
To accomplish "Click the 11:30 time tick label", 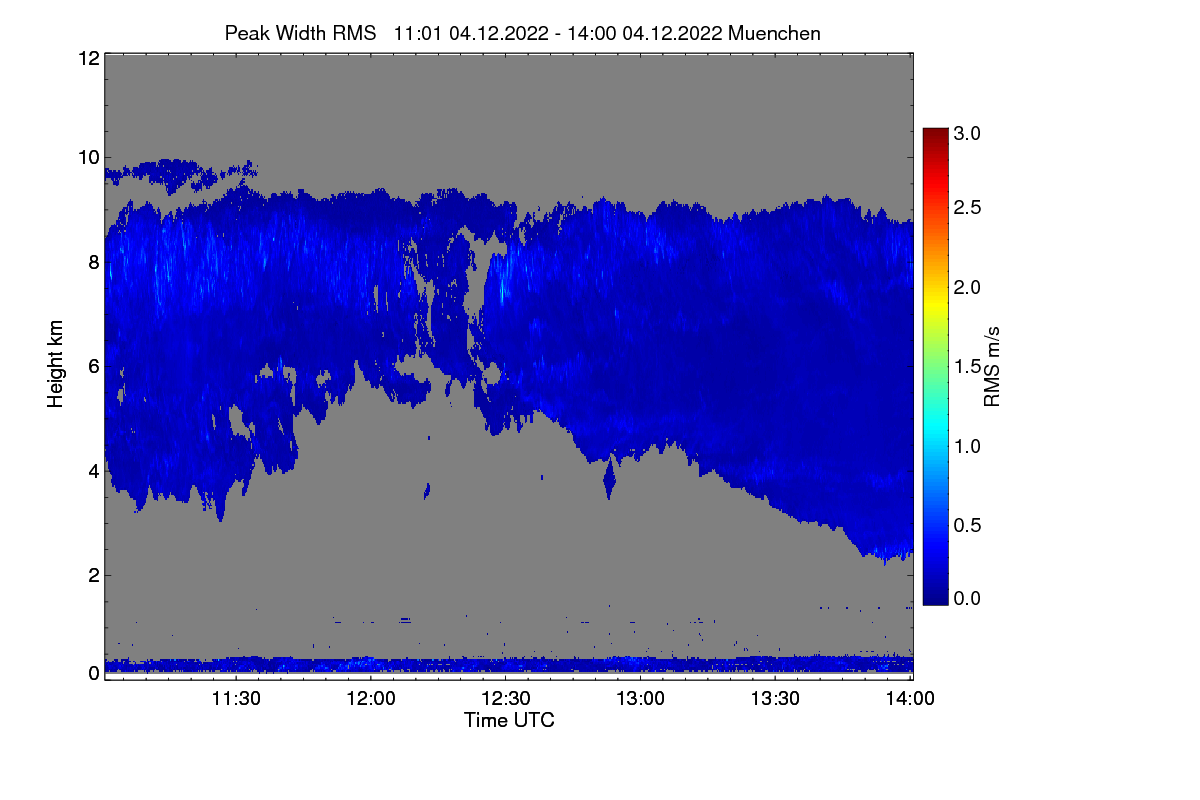I will [x=236, y=699].
